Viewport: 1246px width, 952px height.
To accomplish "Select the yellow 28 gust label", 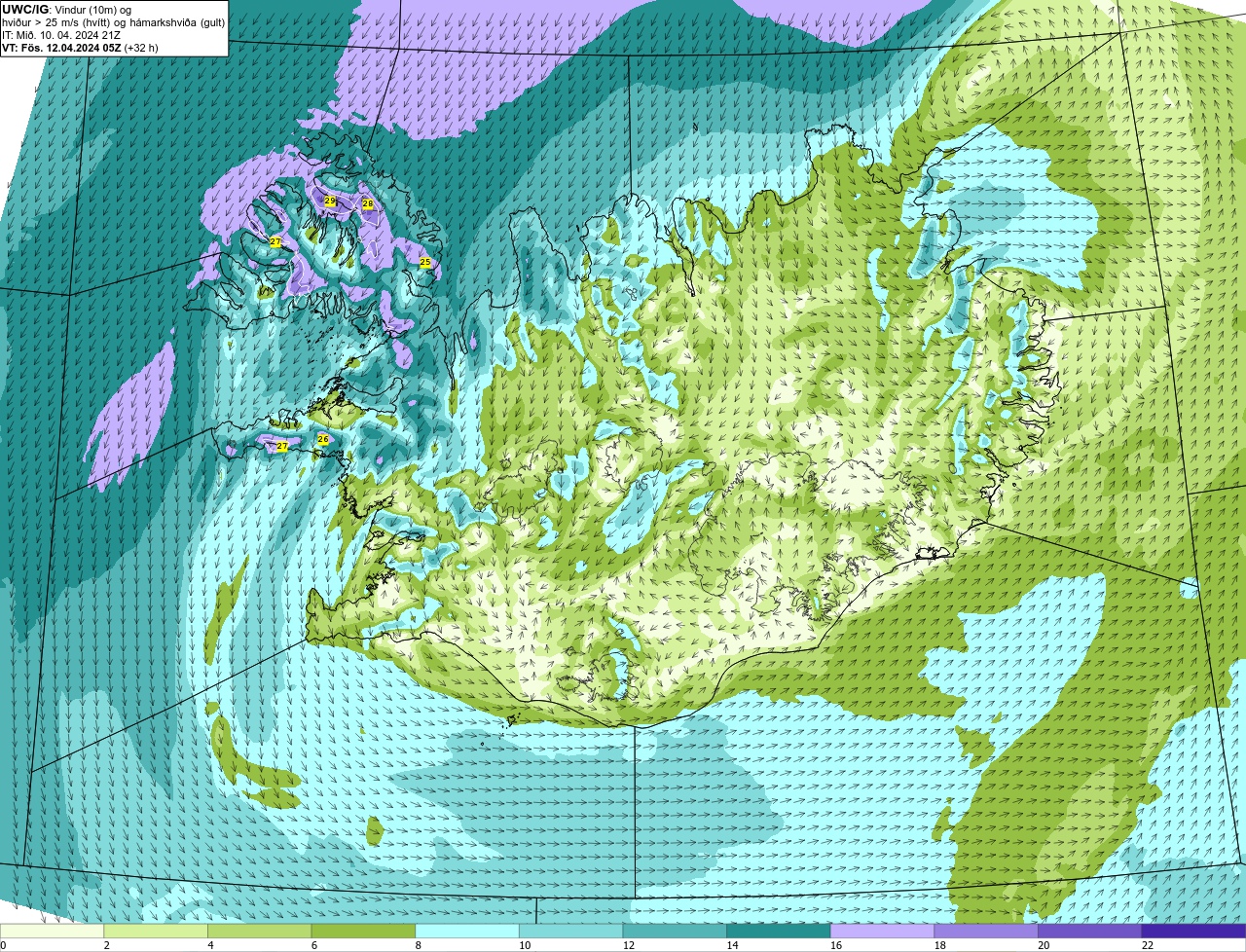I will 368,203.
